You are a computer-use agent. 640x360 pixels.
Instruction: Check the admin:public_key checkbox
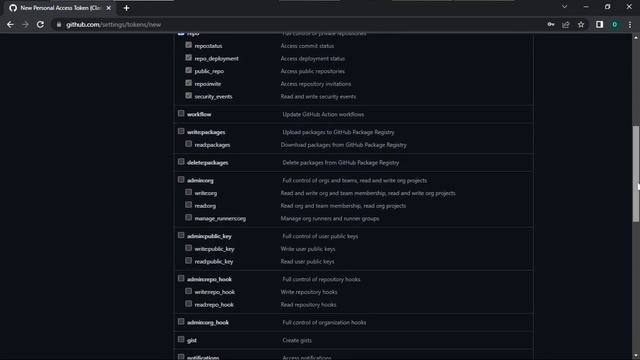pos(181,235)
